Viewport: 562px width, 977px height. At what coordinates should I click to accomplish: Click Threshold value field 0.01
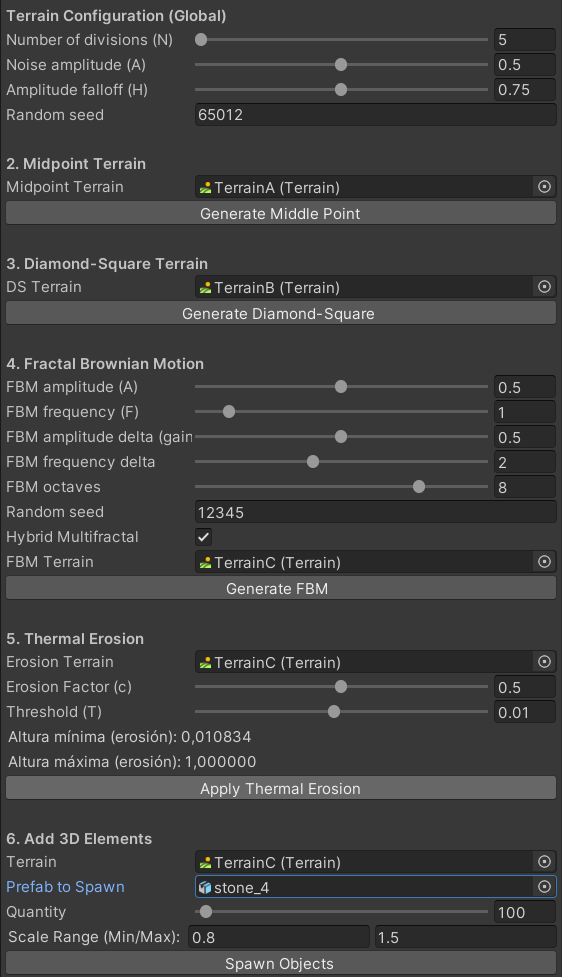pyautogui.click(x=525, y=712)
